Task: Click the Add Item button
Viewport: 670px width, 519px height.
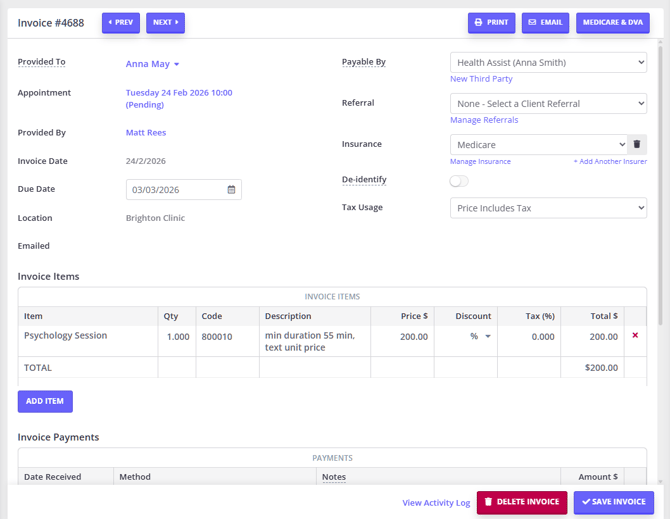Action: point(45,401)
